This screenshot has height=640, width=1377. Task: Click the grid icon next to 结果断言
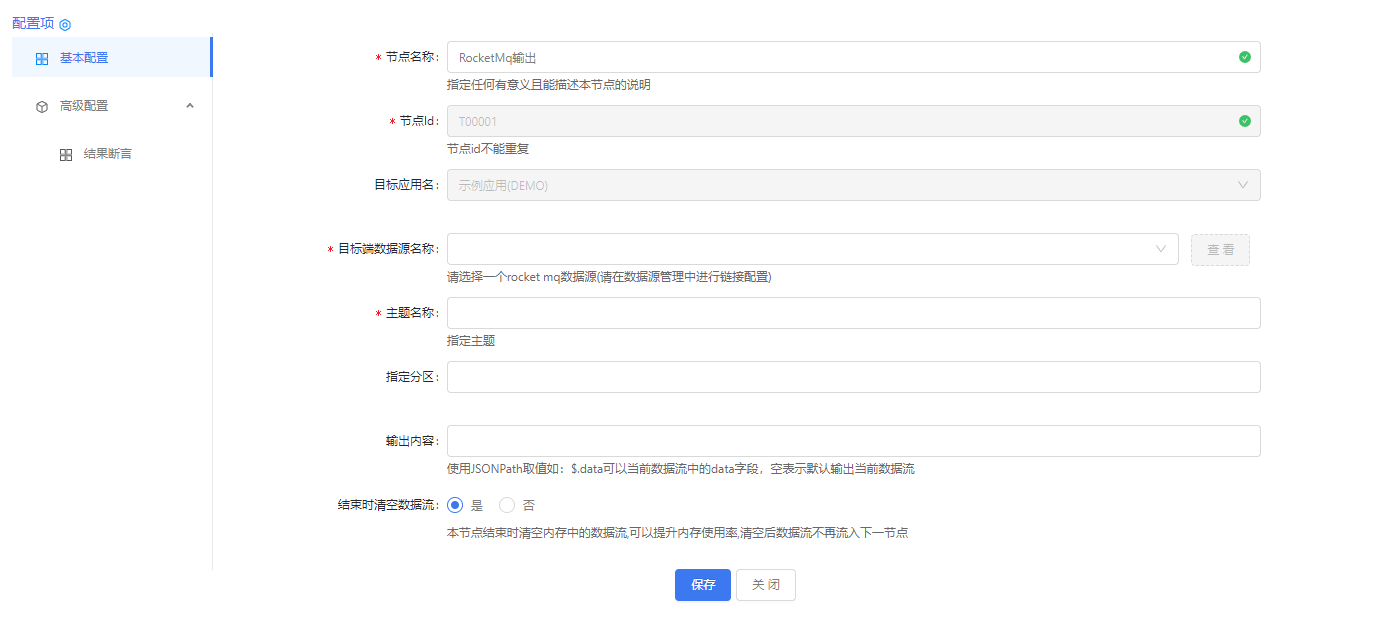coord(66,155)
